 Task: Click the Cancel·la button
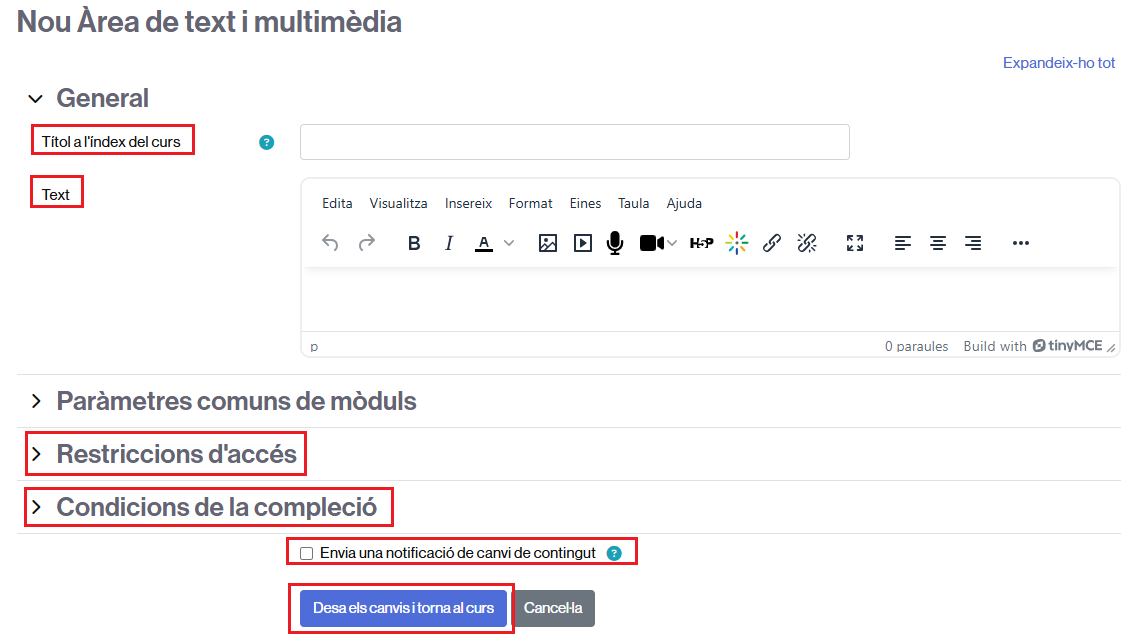coord(553,608)
